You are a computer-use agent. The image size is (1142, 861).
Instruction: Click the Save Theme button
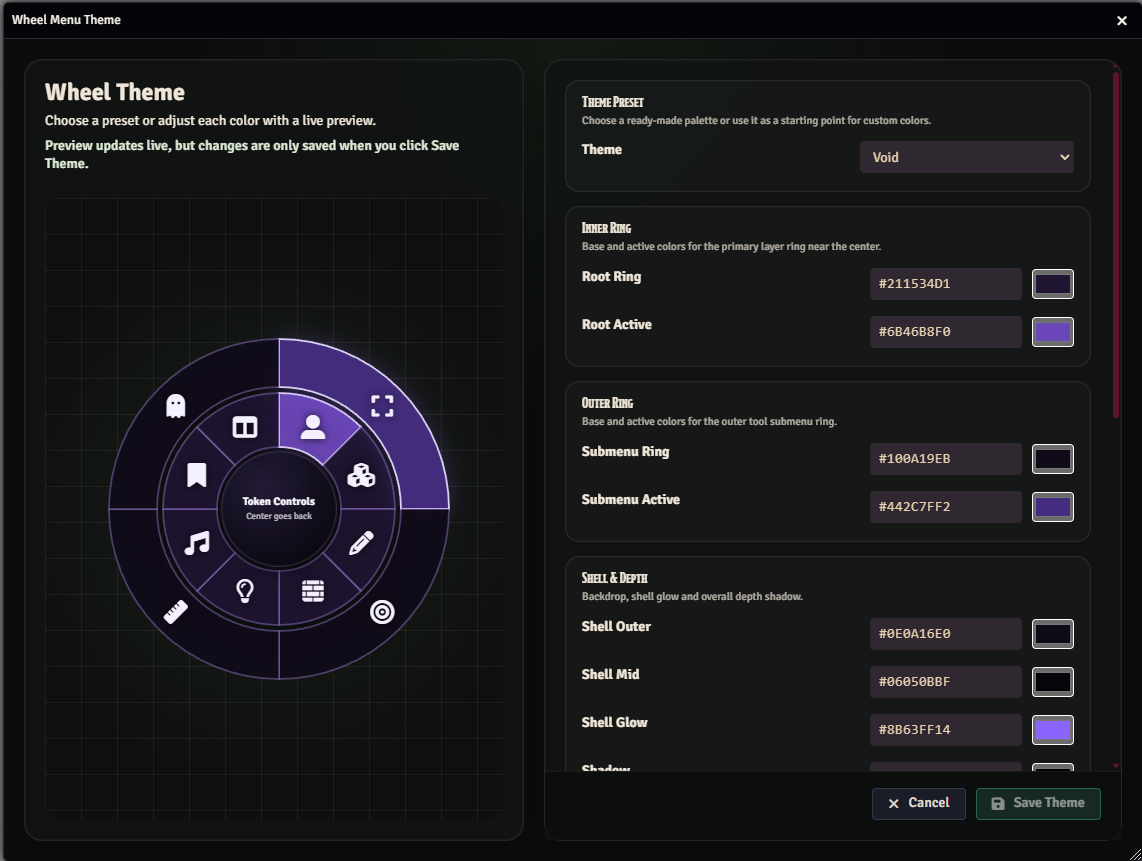[x=1038, y=803]
